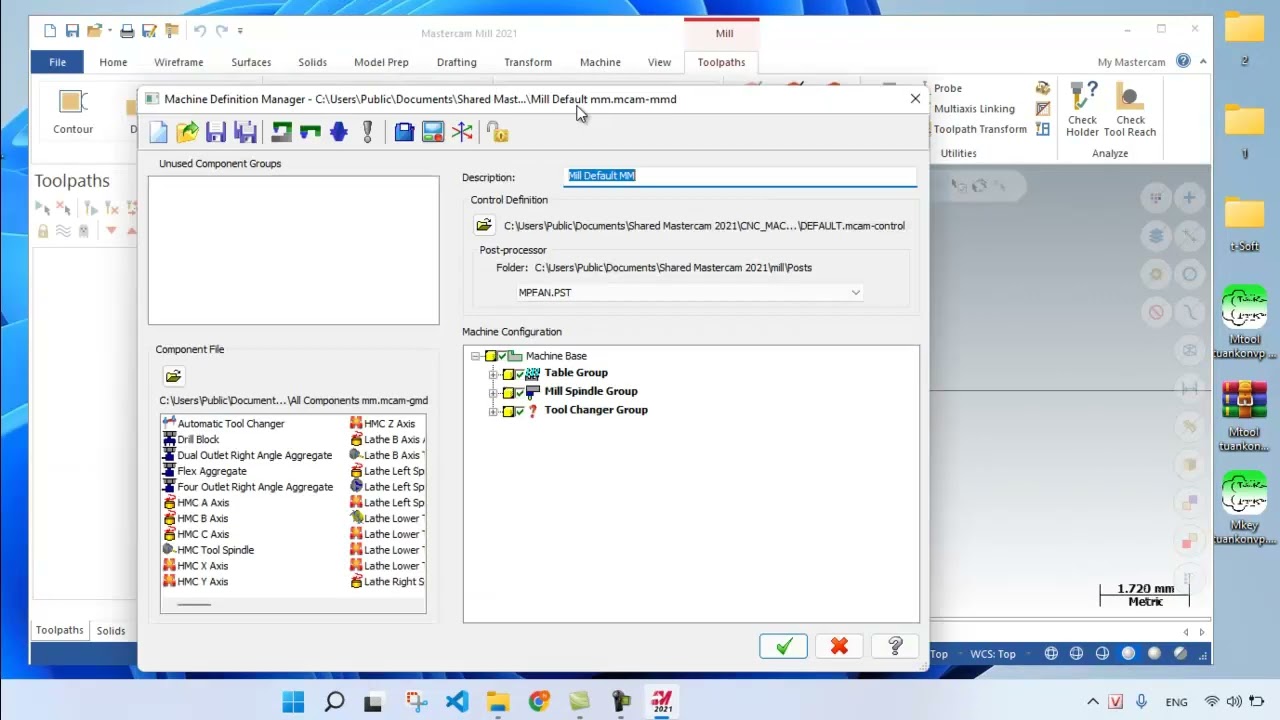Open the MPFAN.PST post-processor dropdown
Viewport: 1280px width, 720px height.
click(855, 292)
